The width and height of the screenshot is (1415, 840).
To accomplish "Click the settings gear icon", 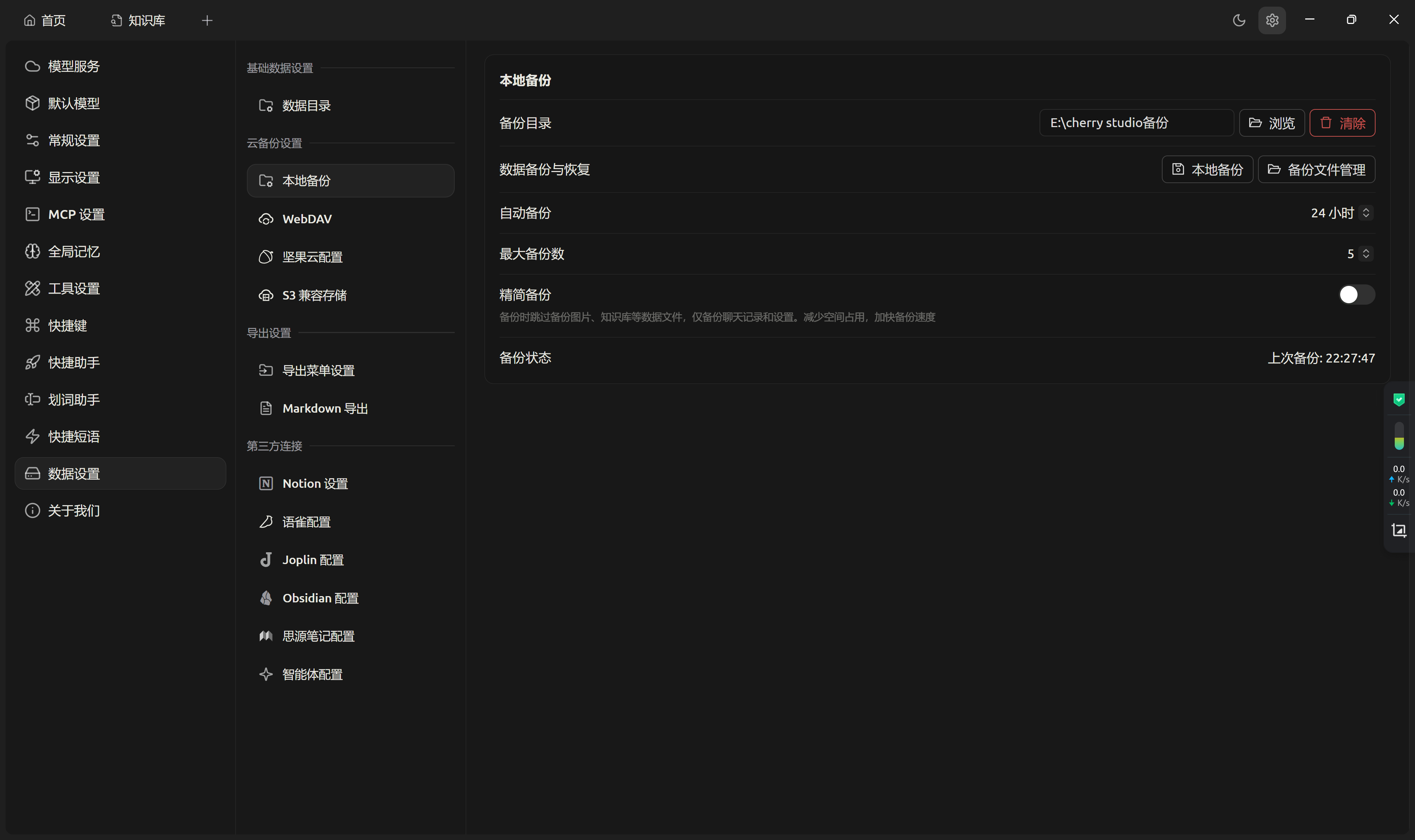I will 1272,20.
